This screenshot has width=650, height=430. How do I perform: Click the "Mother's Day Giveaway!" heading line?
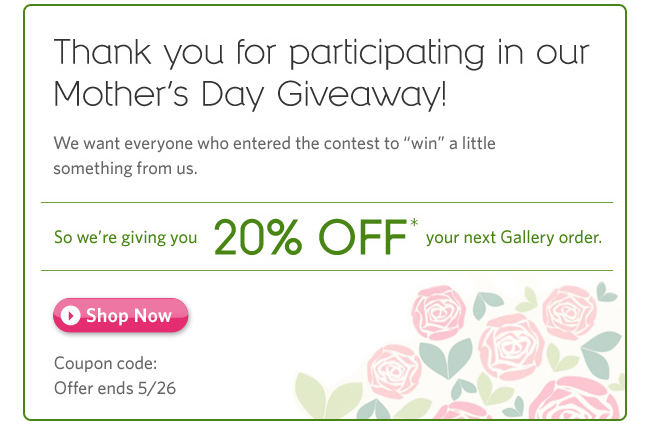coord(250,96)
